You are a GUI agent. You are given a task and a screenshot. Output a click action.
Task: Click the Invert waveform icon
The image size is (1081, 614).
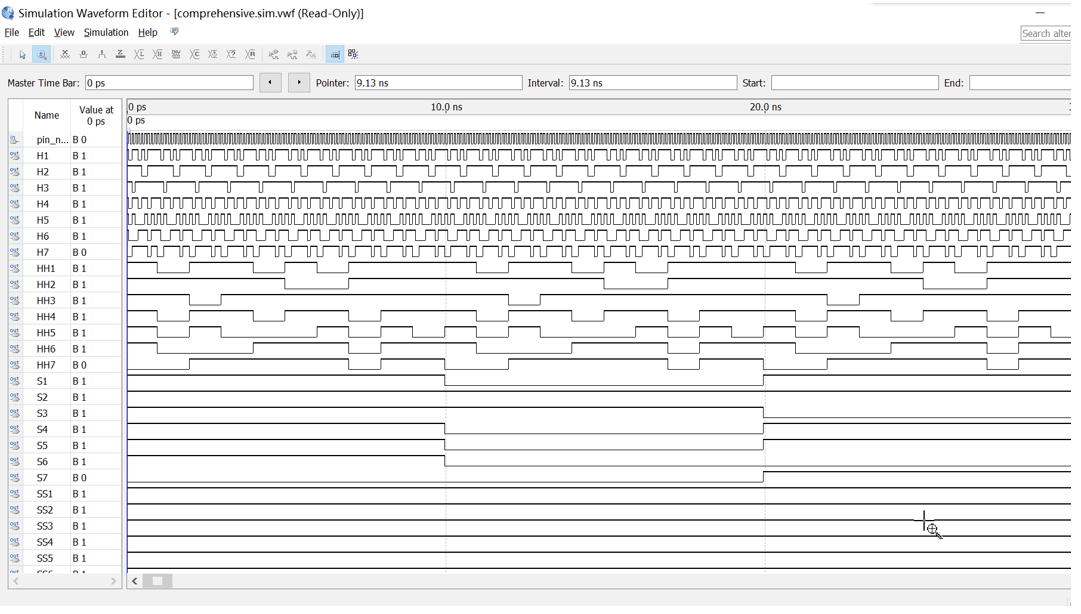pyautogui.click(x=176, y=54)
